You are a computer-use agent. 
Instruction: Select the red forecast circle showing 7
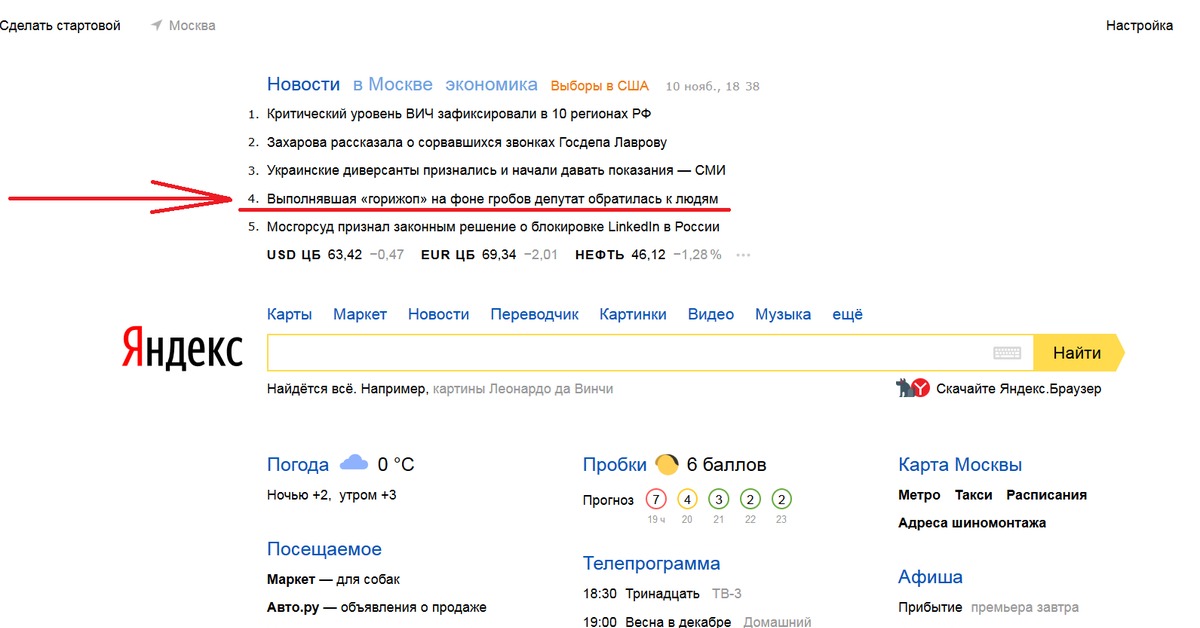click(656, 498)
